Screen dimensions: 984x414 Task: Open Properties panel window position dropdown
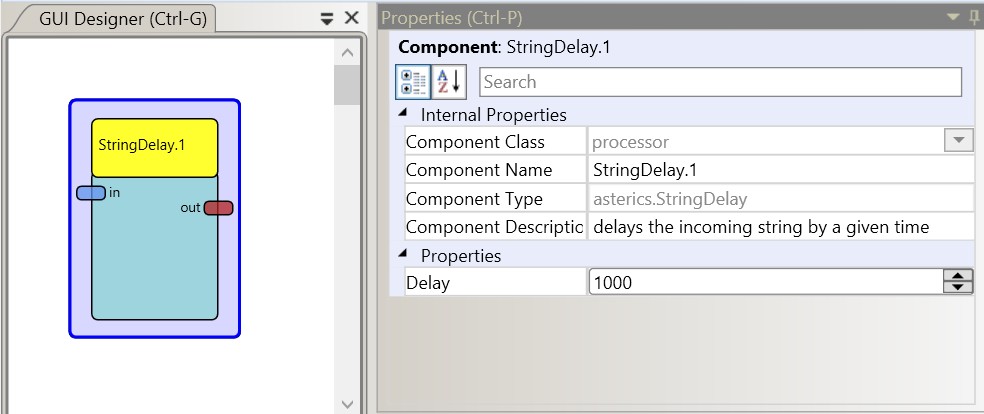tap(952, 18)
